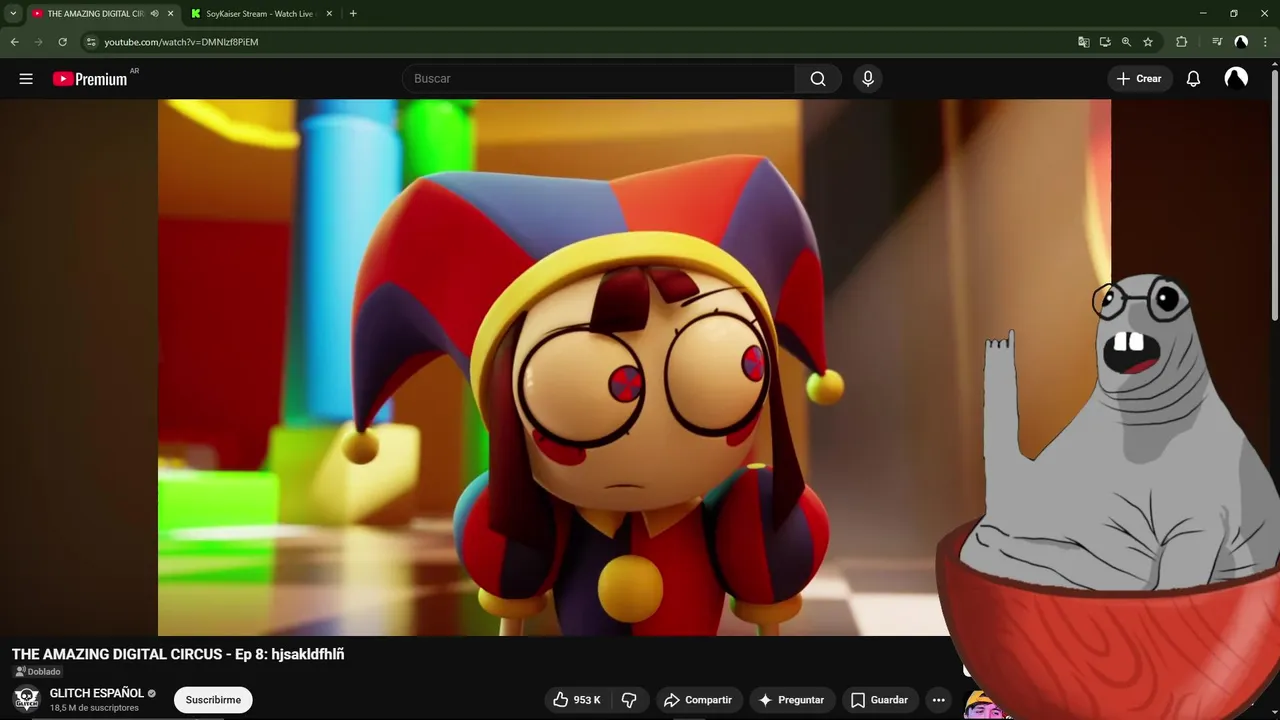Reload the page
The width and height of the screenshot is (1280, 720).
point(62,42)
